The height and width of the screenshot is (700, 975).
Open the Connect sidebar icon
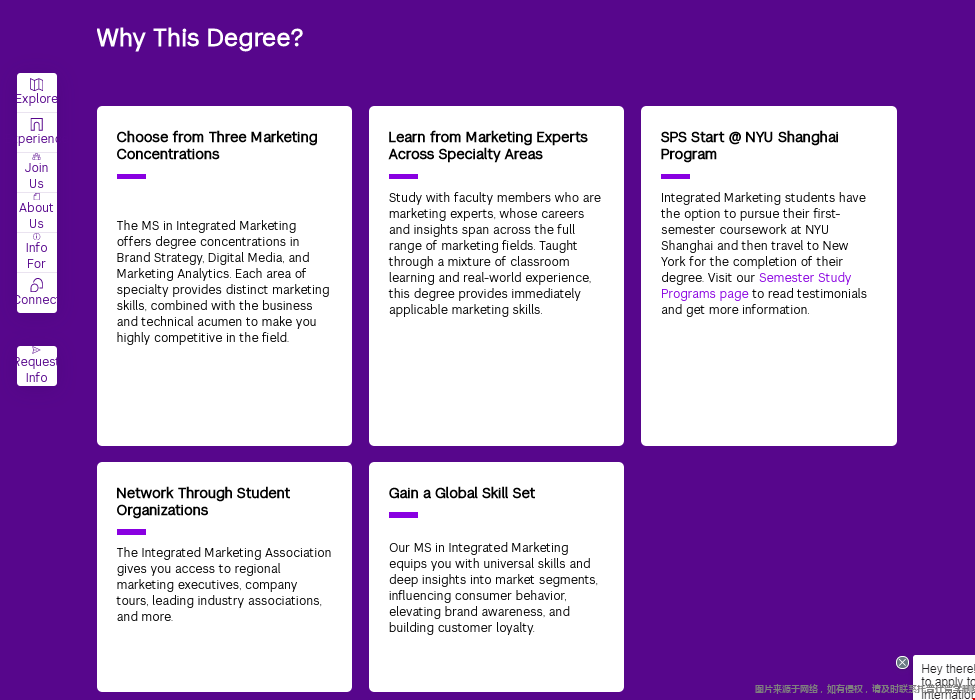point(36,286)
